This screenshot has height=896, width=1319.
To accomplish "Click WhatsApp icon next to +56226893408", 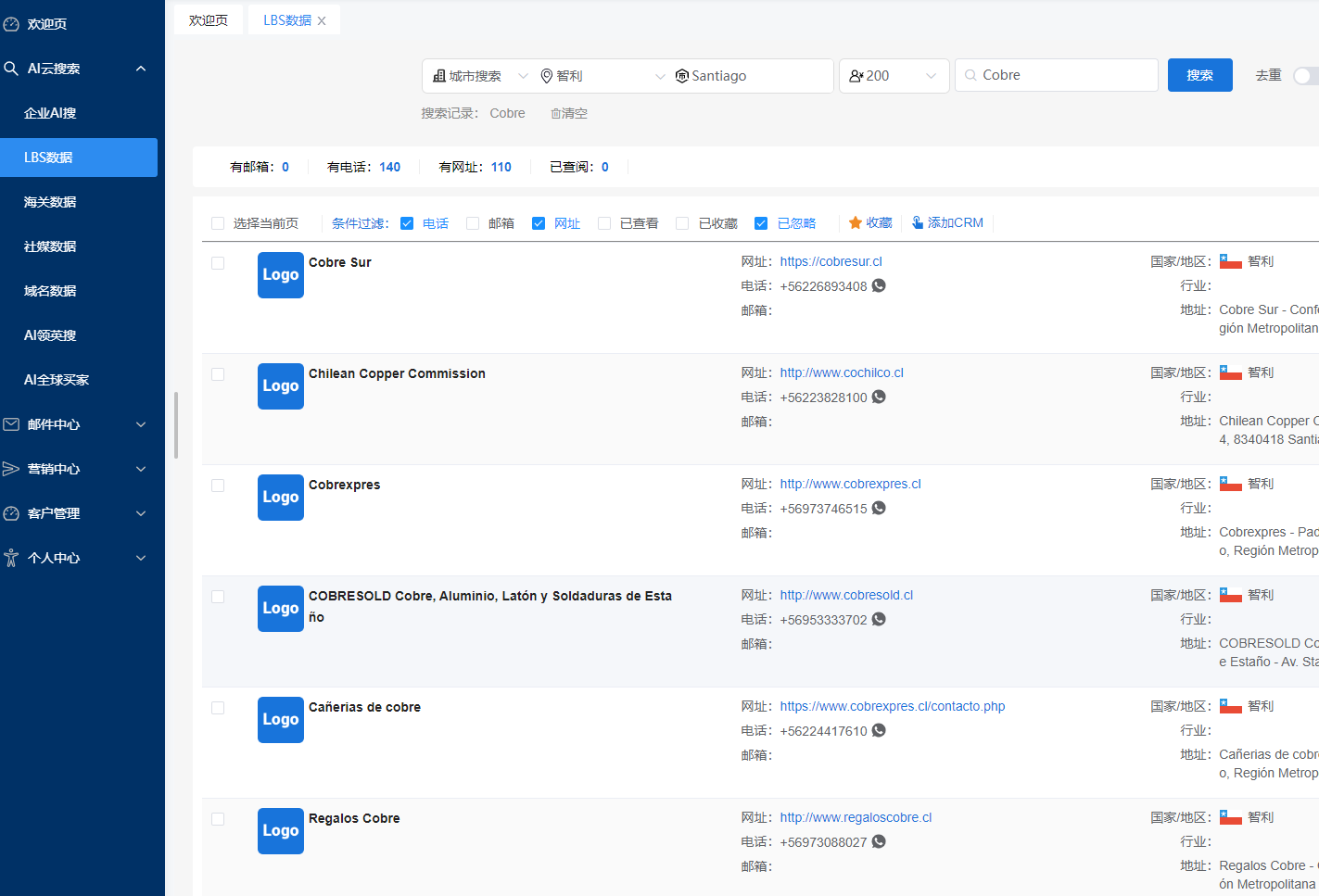I will [879, 285].
